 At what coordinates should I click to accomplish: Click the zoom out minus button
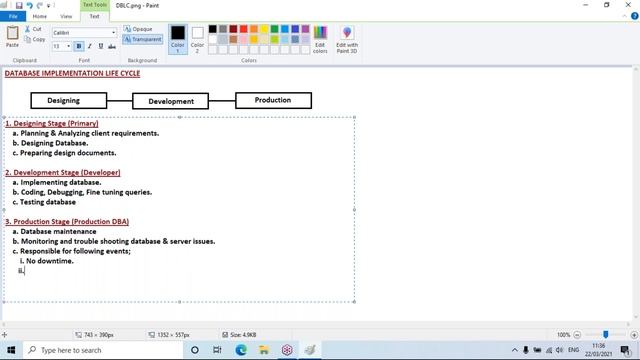click(577, 335)
